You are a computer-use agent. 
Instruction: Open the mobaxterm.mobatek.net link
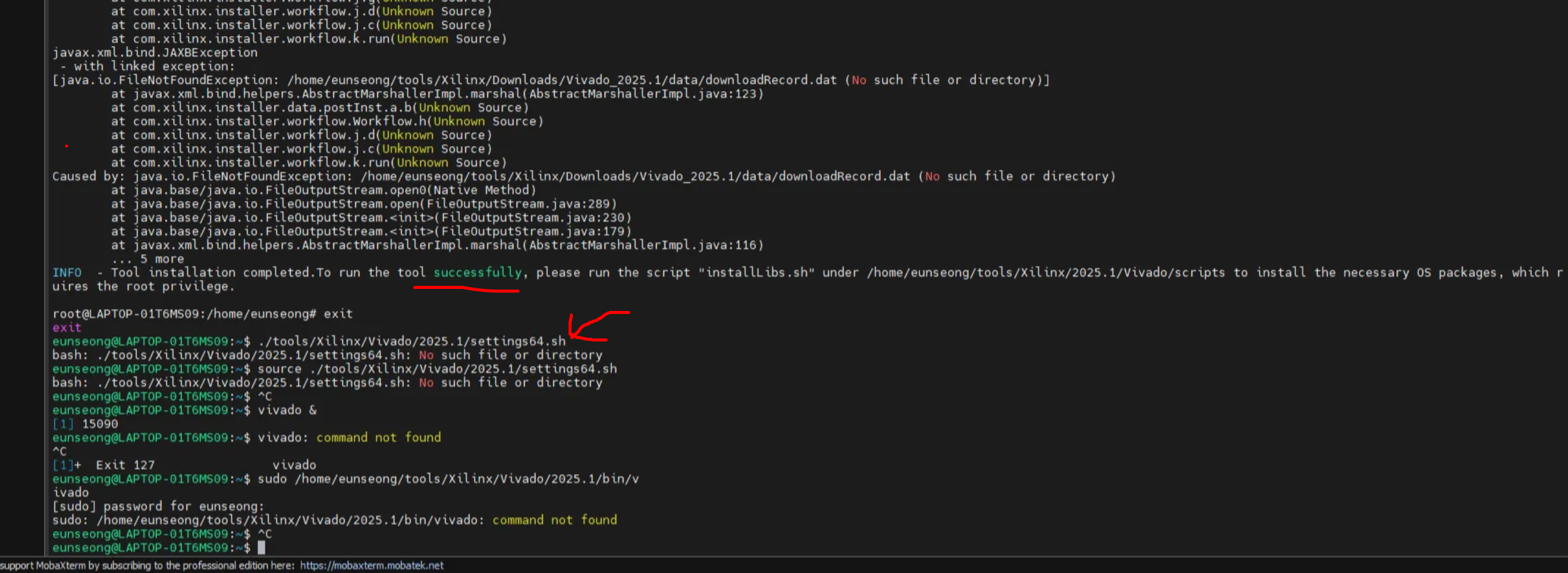[371, 566]
